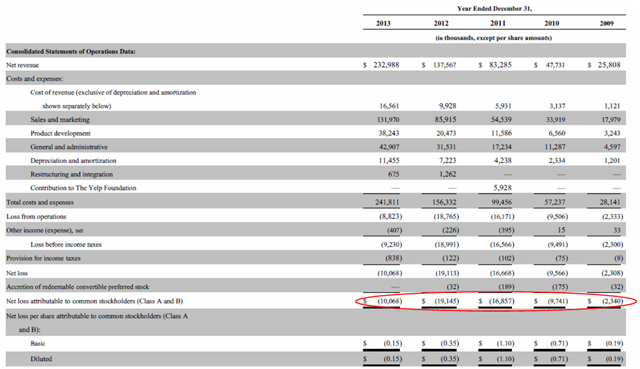Click the 'Net loss' row label
Image resolution: width=640 pixels, height=369 pixels.
(17, 273)
